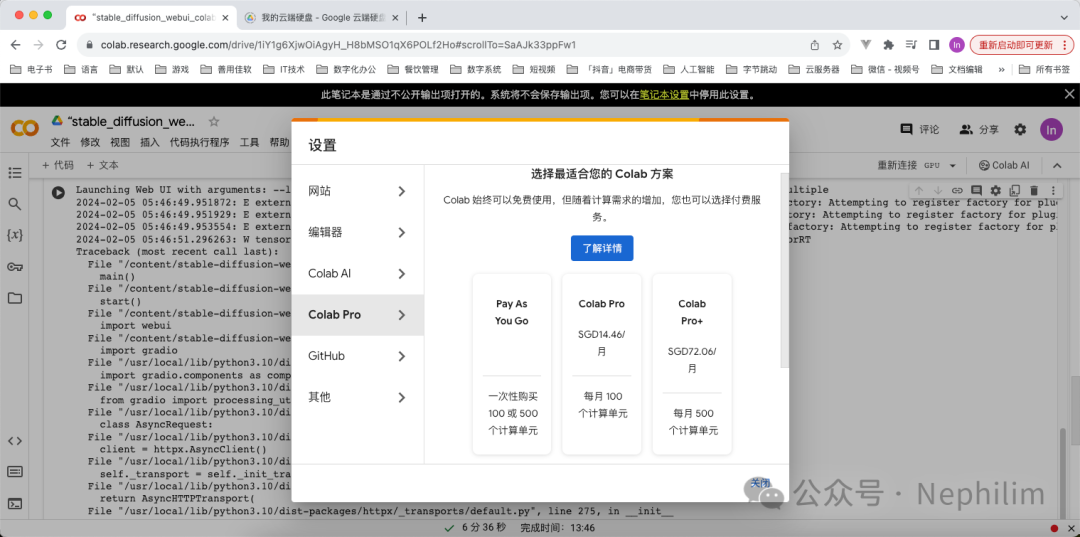Open the tab search dropdown chevron in Chrome
The width and height of the screenshot is (1080, 537).
(x=1065, y=16)
